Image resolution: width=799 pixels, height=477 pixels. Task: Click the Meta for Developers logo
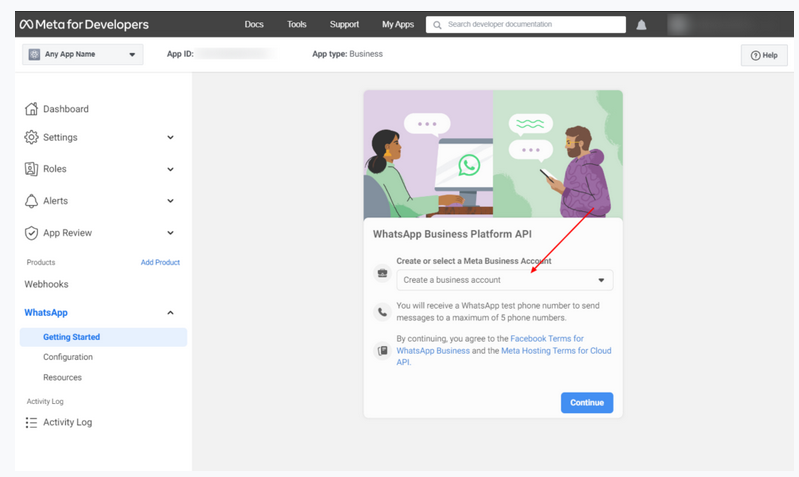[x=84, y=24]
